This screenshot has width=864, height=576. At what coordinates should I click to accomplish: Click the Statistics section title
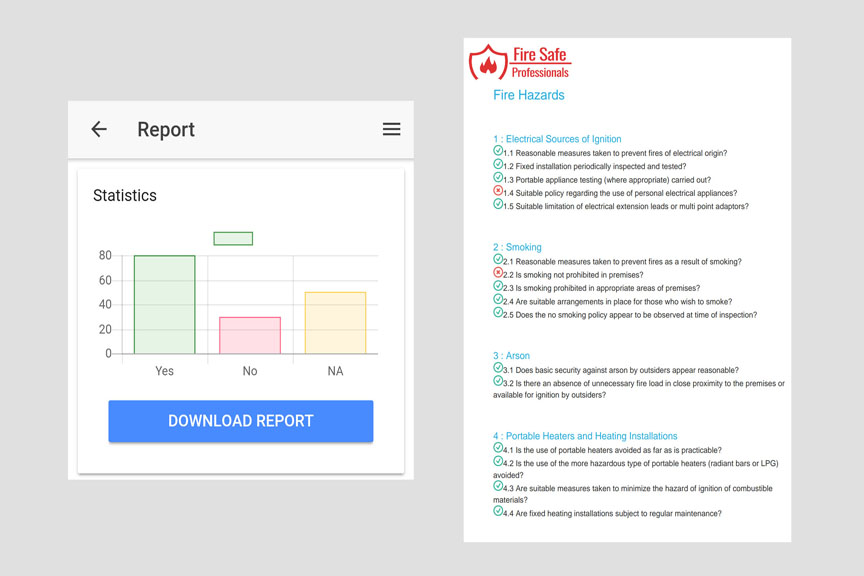click(125, 195)
